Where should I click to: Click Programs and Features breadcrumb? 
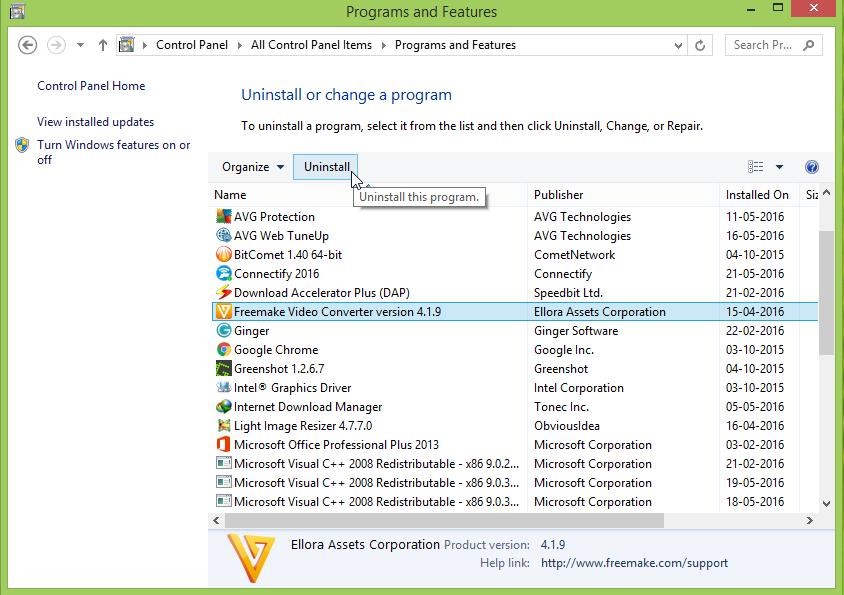point(455,45)
